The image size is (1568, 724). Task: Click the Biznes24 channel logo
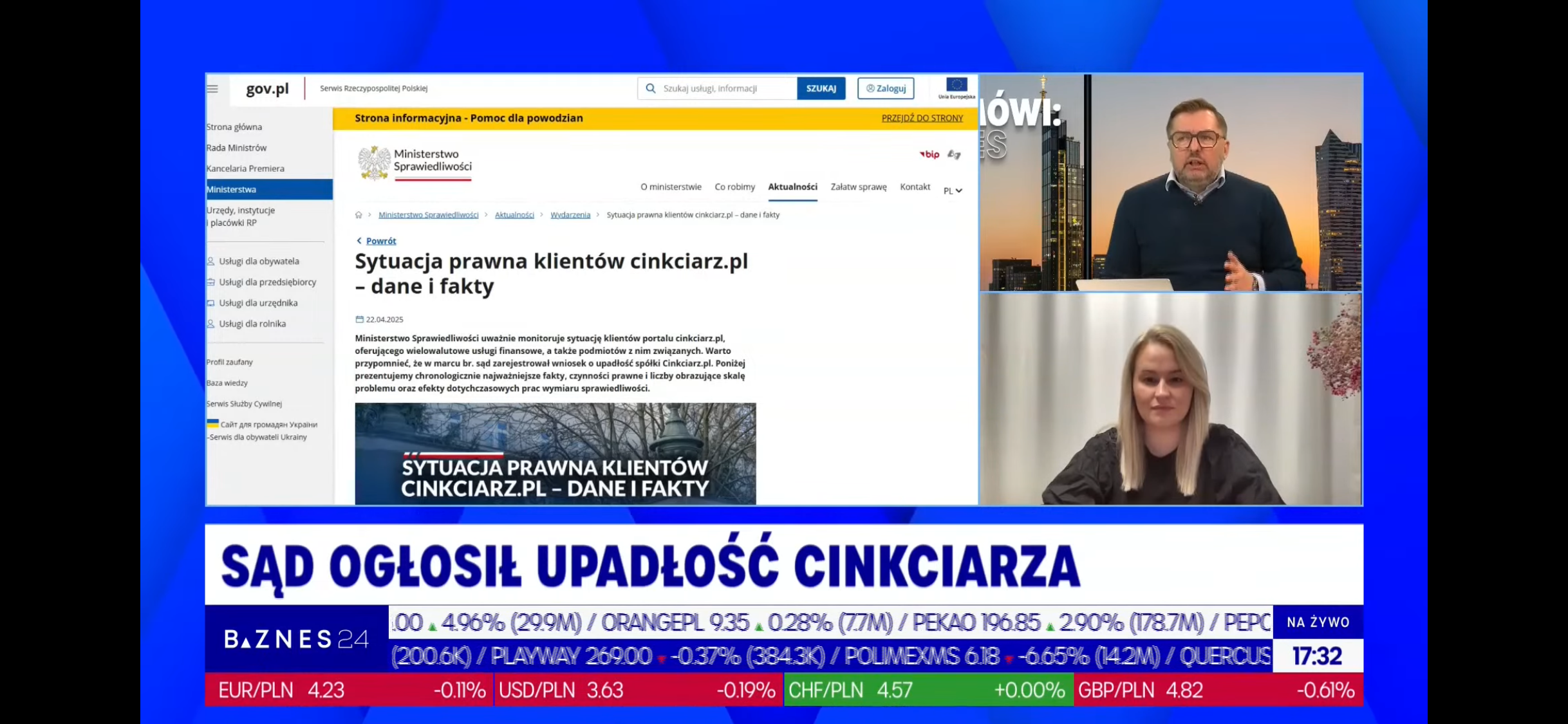pyautogui.click(x=296, y=639)
